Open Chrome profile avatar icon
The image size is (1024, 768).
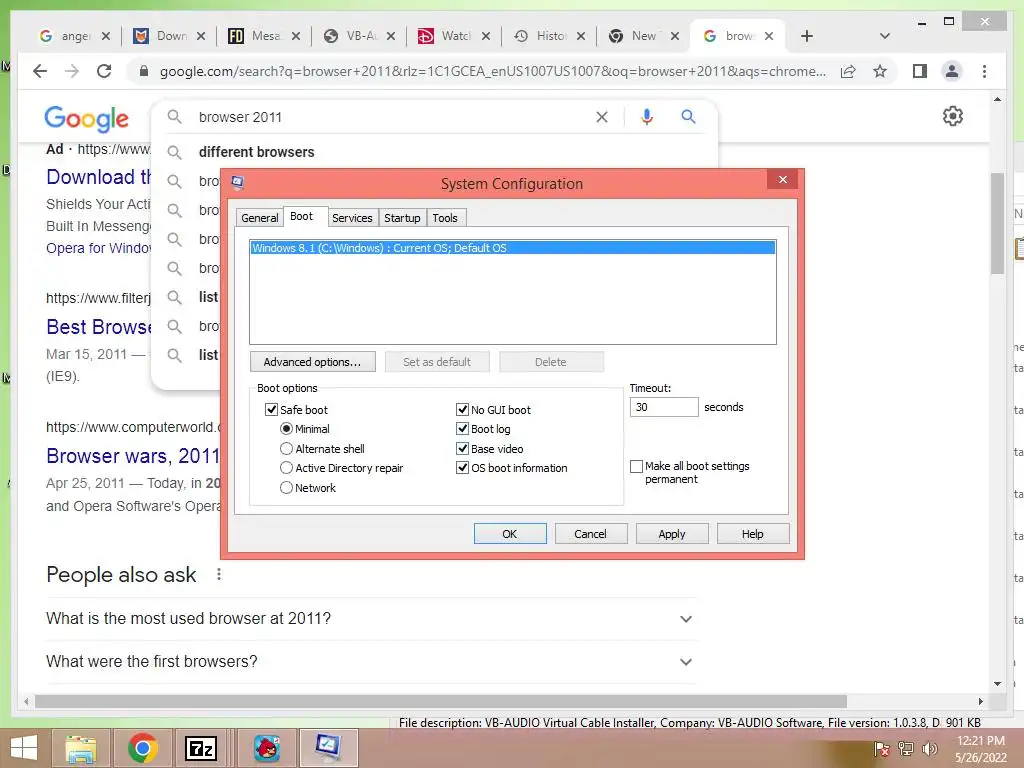pos(952,71)
